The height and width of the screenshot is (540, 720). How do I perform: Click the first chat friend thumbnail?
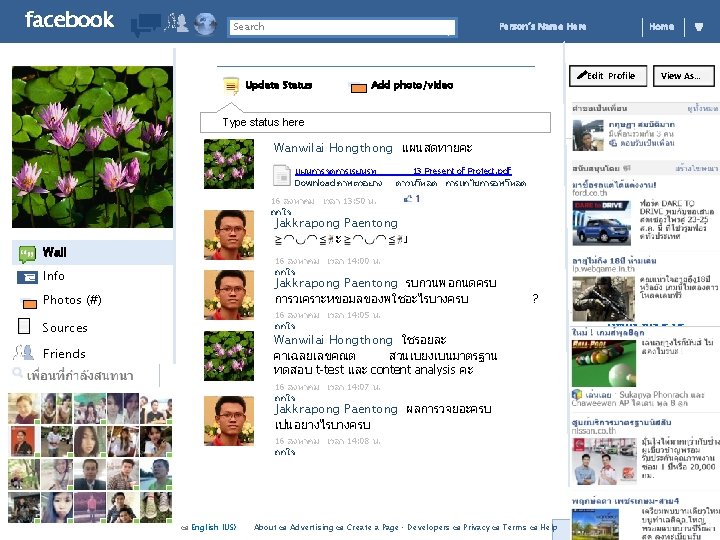(x=24, y=408)
